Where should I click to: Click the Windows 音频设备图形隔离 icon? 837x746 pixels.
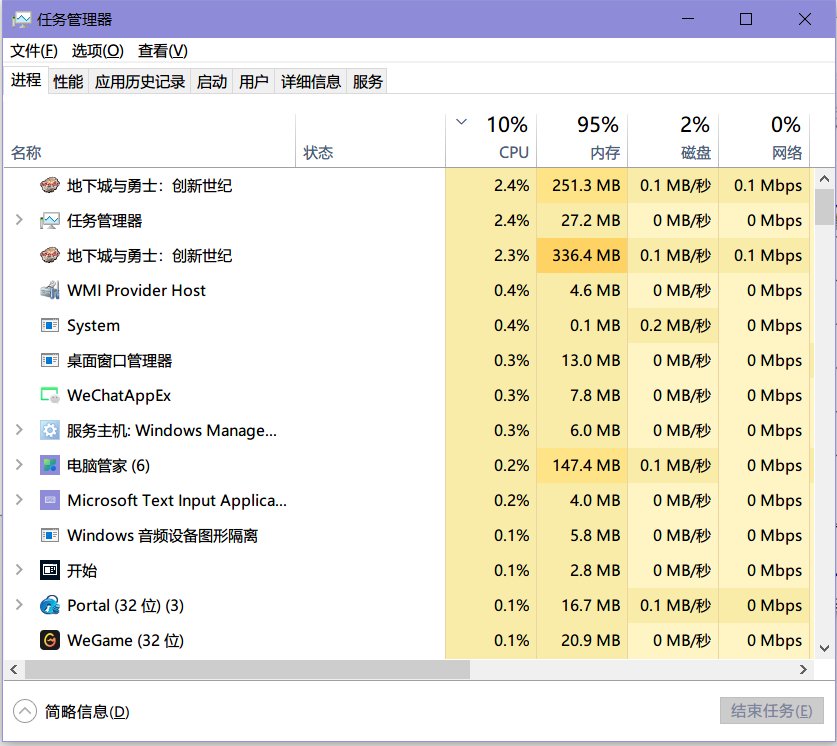[50, 535]
